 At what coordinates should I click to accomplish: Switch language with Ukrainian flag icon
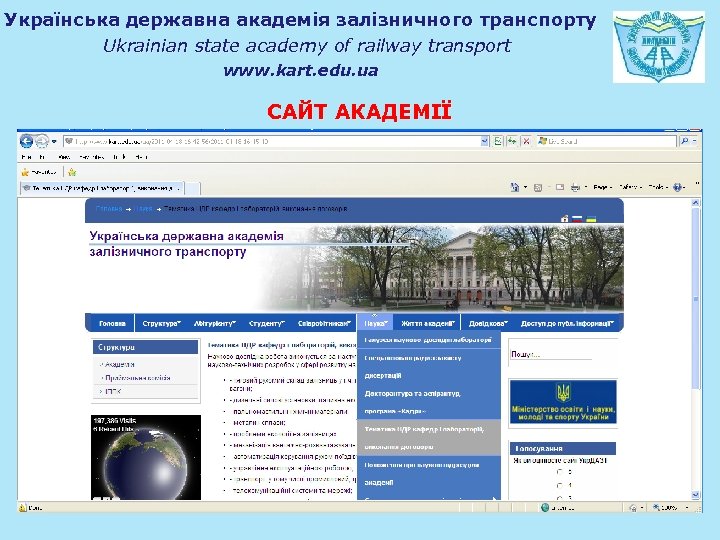click(591, 219)
